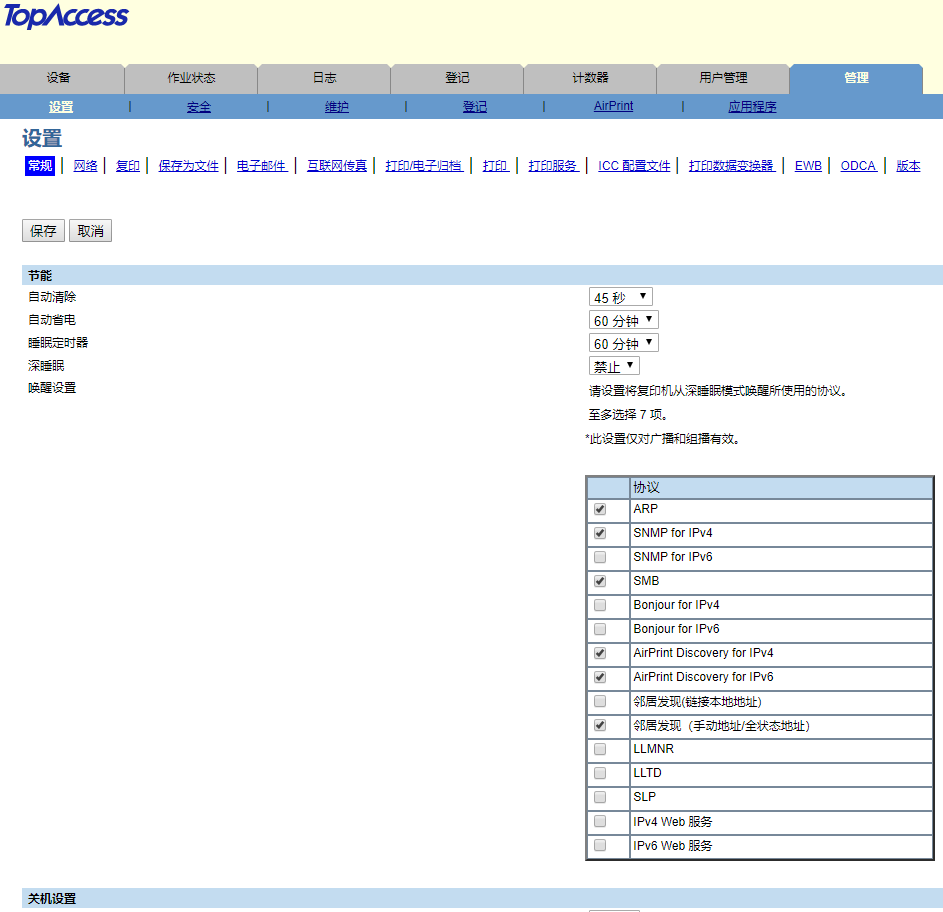Viewport: 943px width, 912px height.
Task: Uncheck the ARP protocol checkbox
Action: pos(600,509)
